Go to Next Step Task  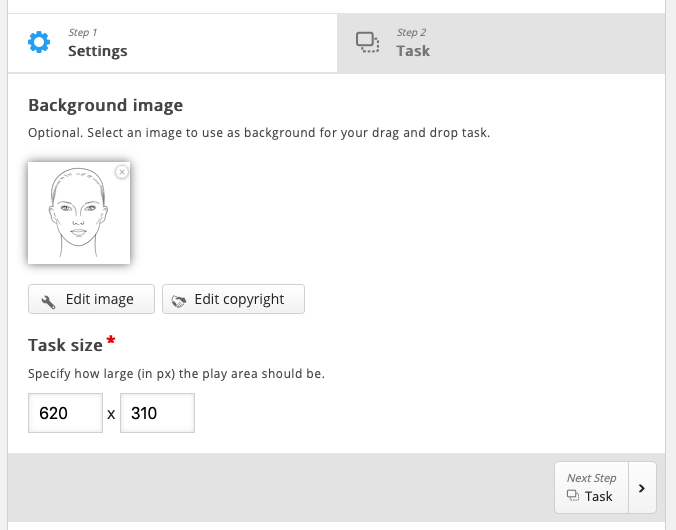[x=592, y=488]
